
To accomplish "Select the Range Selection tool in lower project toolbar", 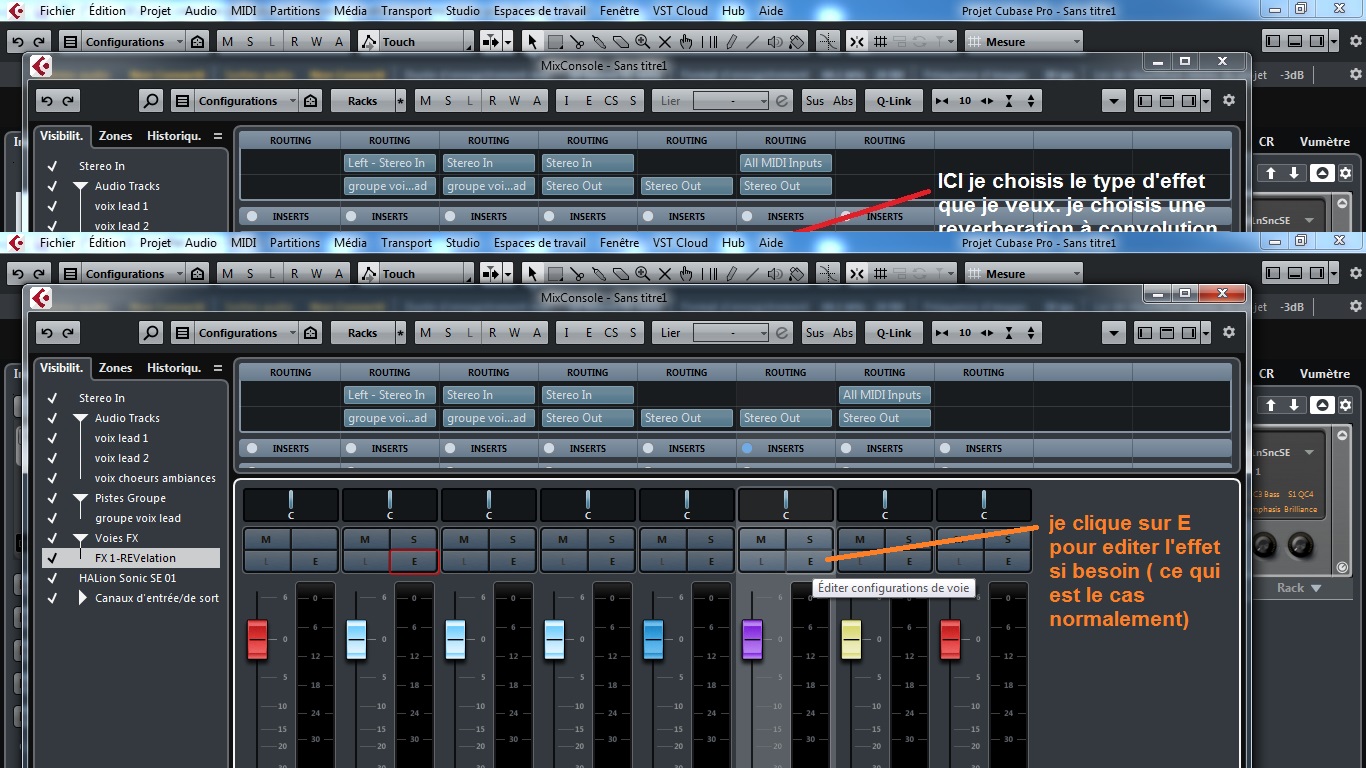I will 555,274.
